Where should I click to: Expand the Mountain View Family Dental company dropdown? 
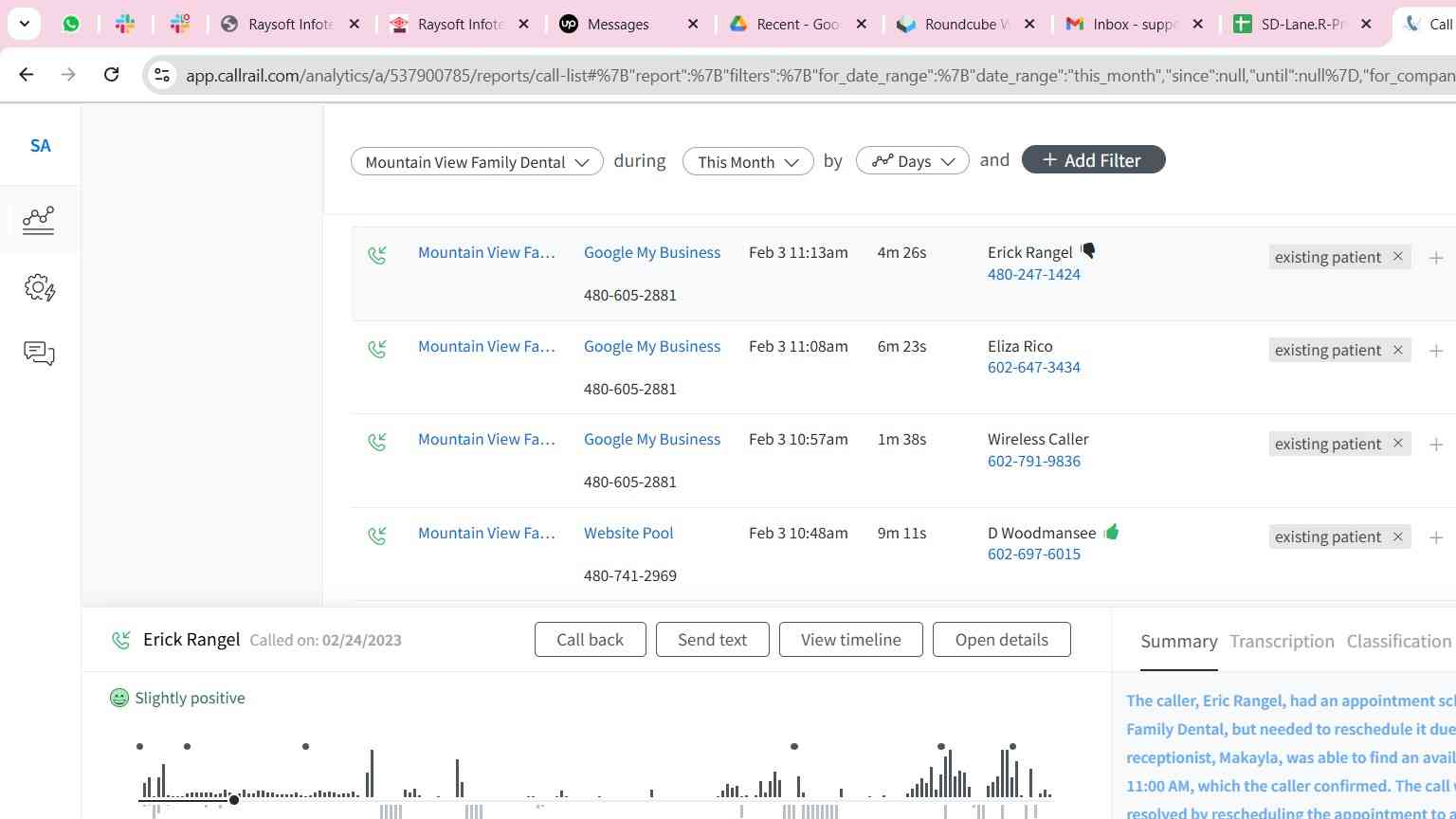477,161
